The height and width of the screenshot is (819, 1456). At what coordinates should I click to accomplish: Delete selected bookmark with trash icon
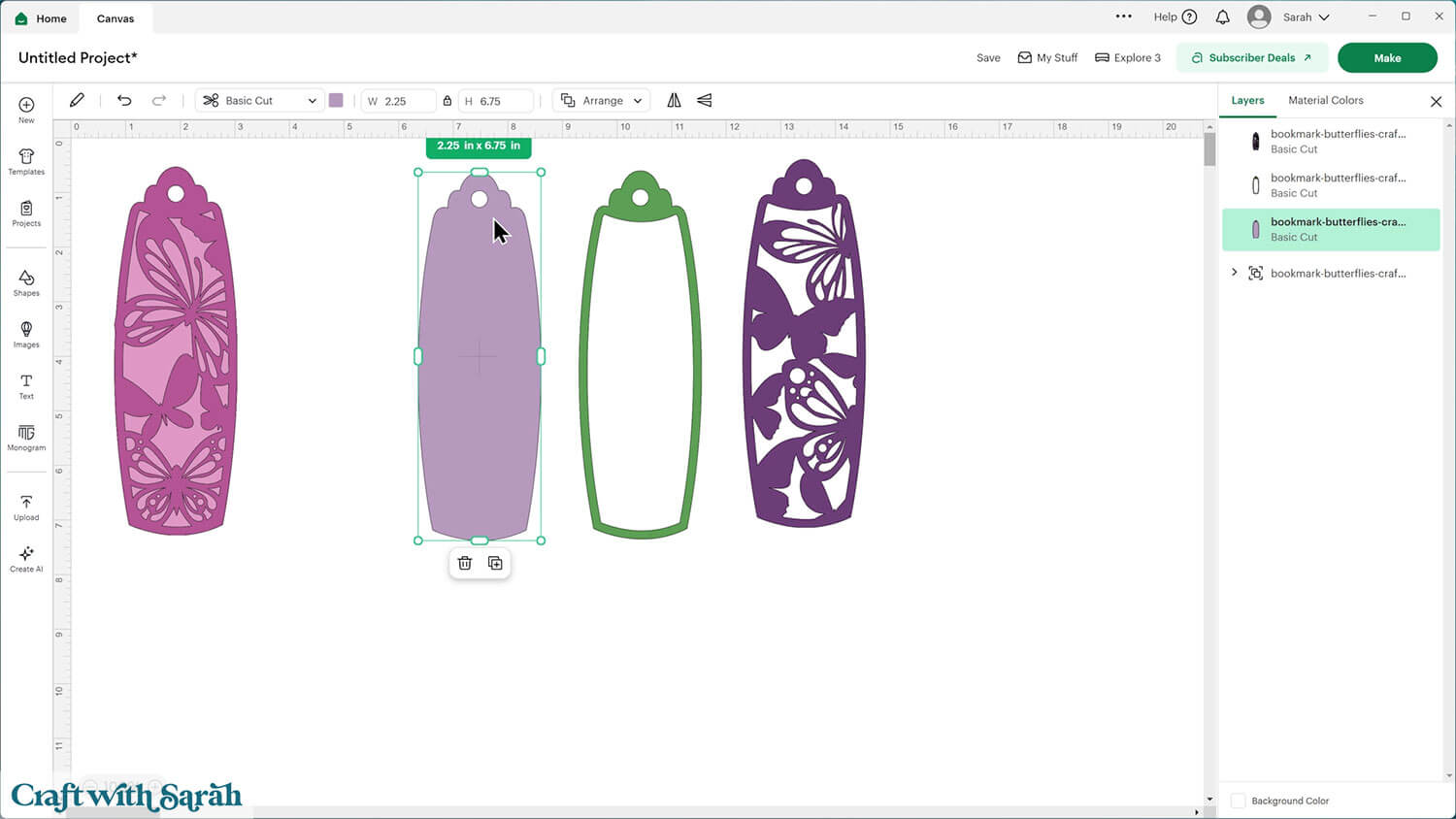[465, 563]
